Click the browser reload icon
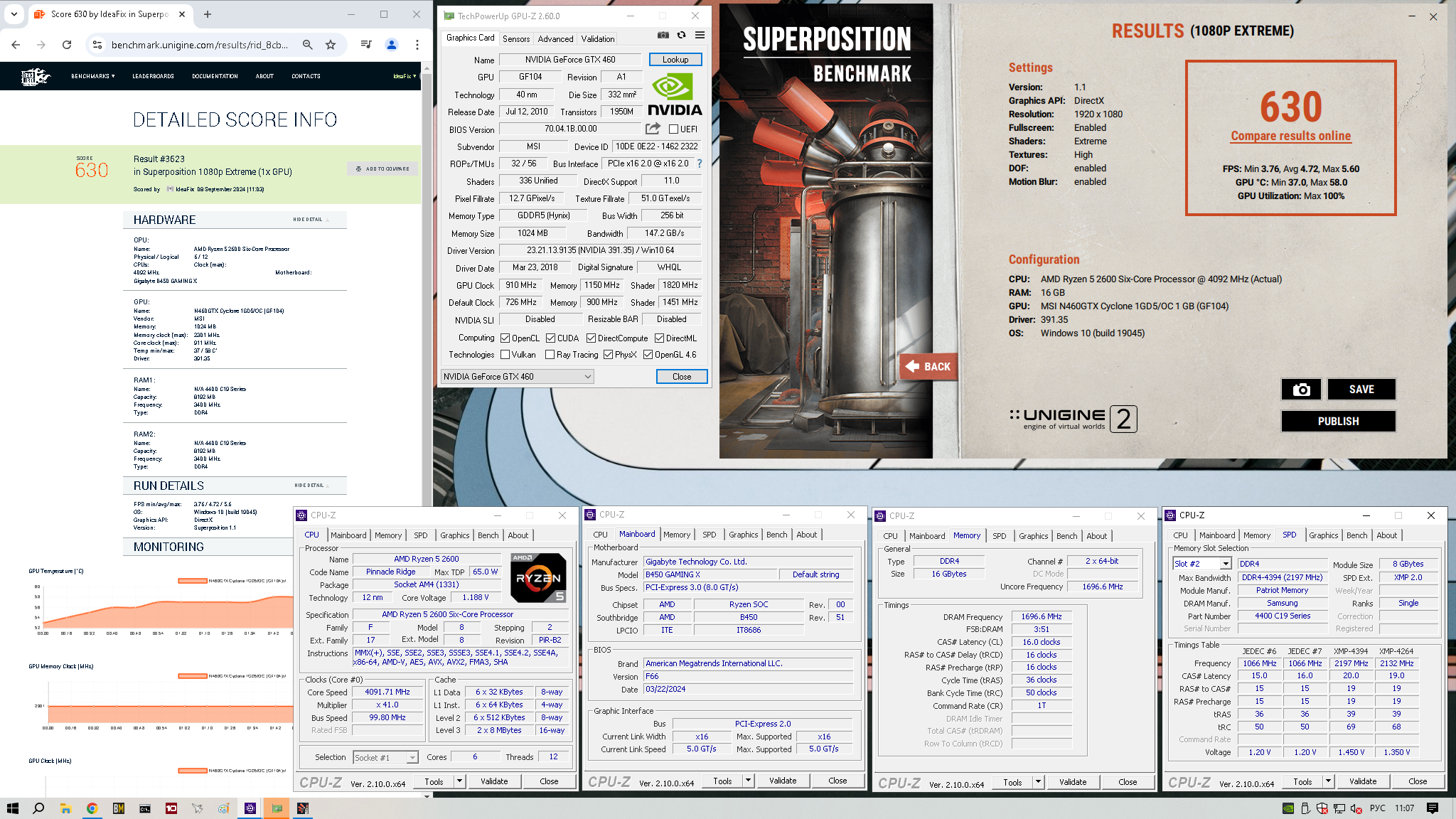The width and height of the screenshot is (1456, 819). click(x=67, y=45)
